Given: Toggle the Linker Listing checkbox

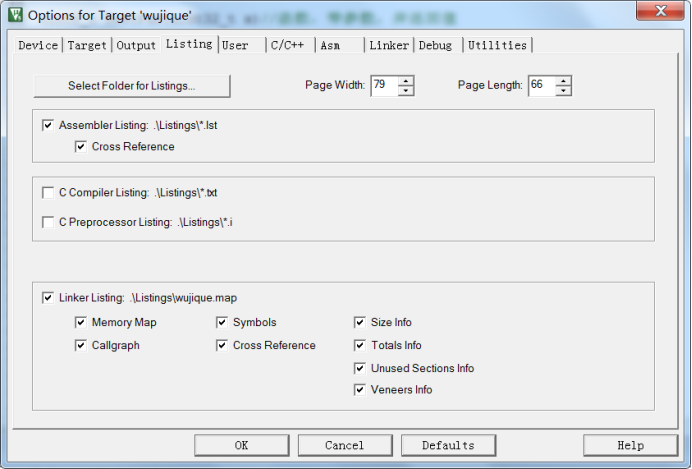Looking at the screenshot, I should pyautogui.click(x=48, y=298).
